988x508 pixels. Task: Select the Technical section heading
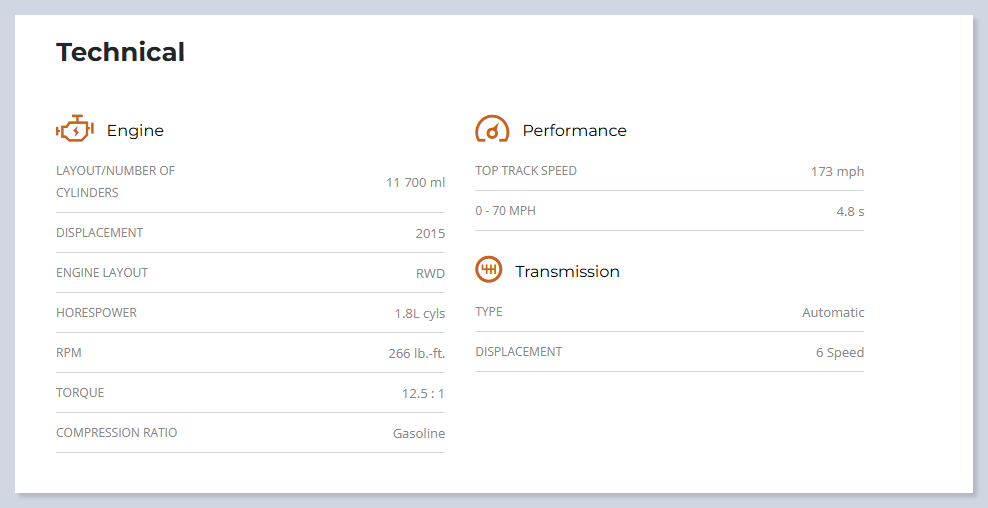point(120,52)
